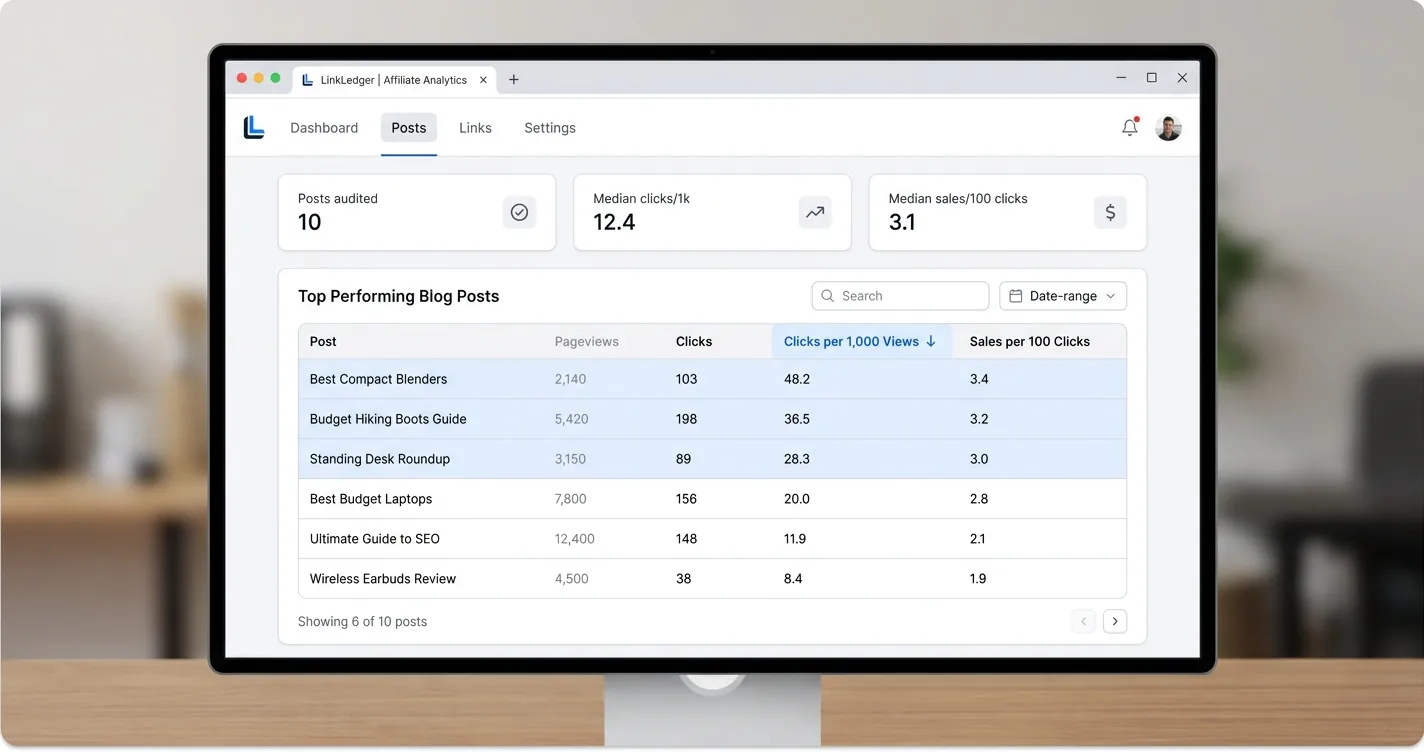Click the search magnifier icon
This screenshot has height=752, width=1424.
click(x=828, y=296)
